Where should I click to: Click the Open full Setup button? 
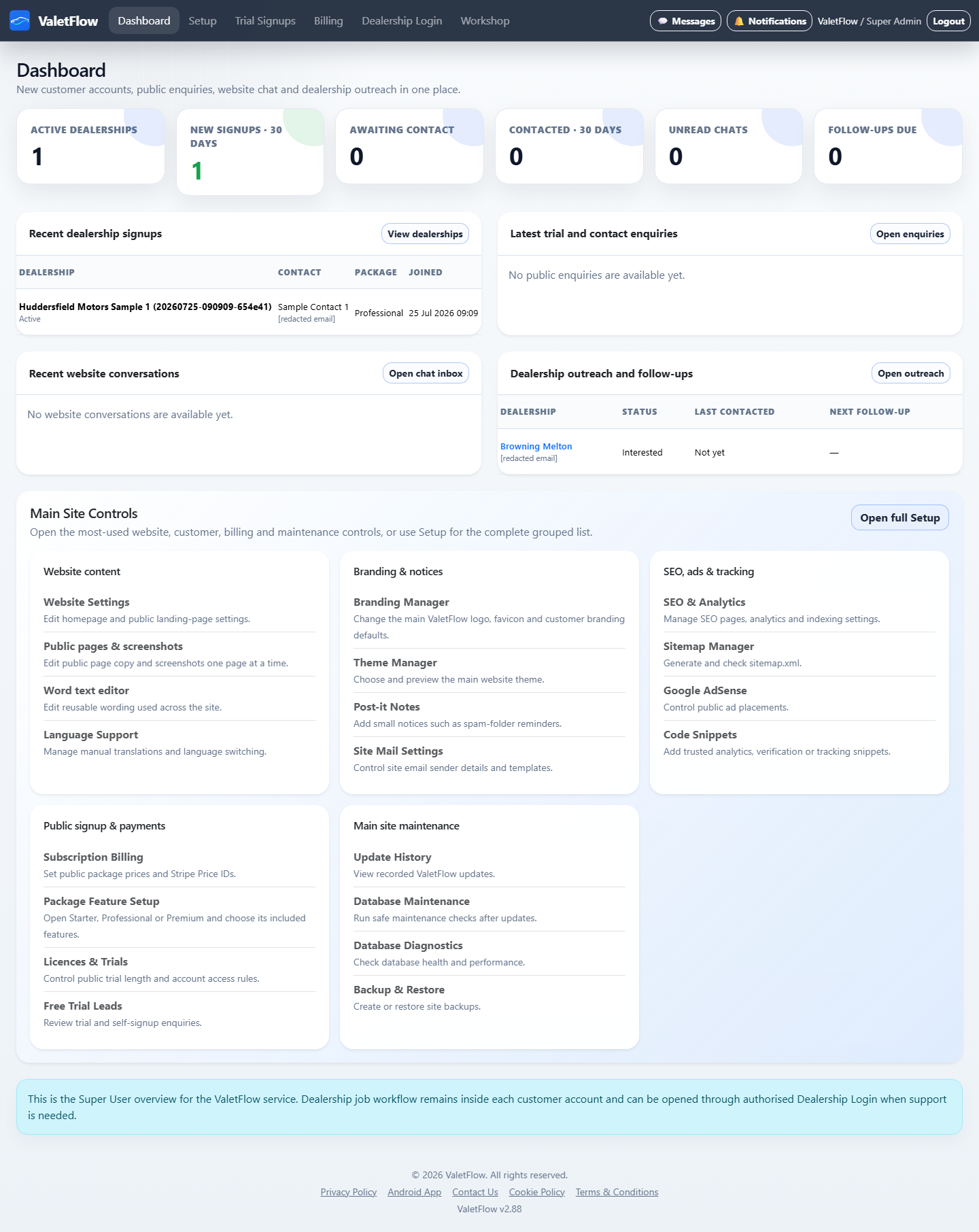tap(899, 518)
